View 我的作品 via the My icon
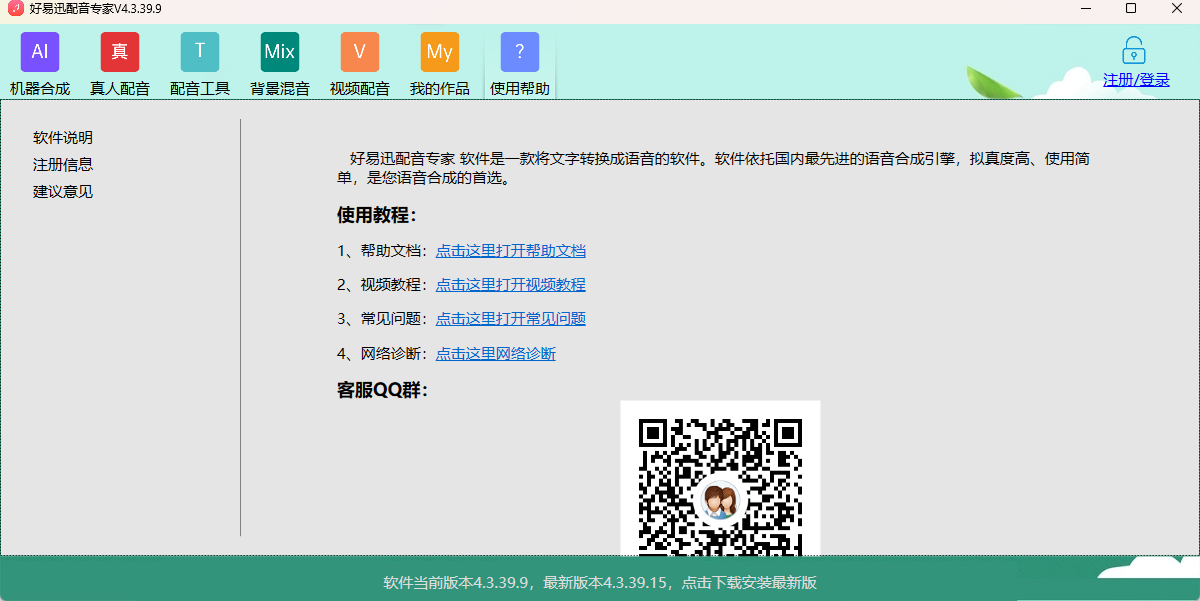 [x=440, y=62]
